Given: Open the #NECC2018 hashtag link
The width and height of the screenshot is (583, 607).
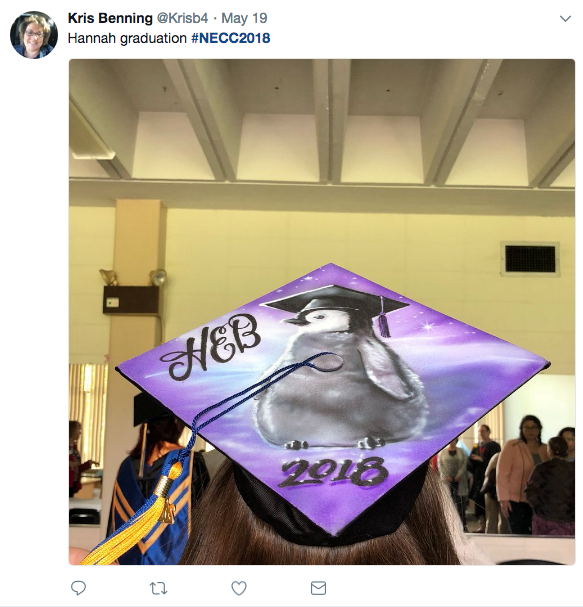Looking at the screenshot, I should coord(231,38).
